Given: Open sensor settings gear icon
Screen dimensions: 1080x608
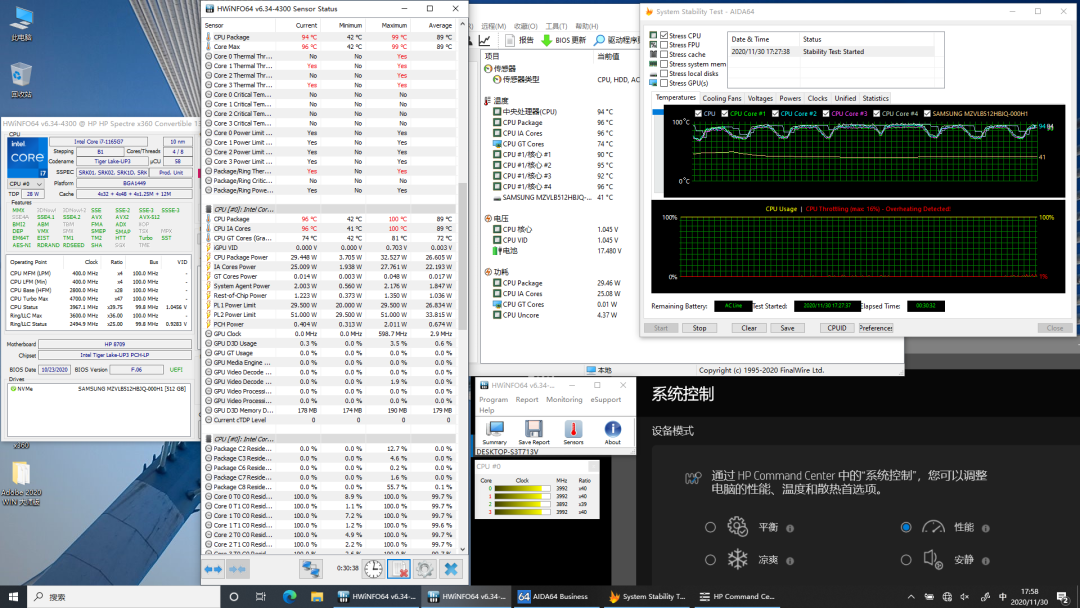Looking at the screenshot, I should tap(425, 569).
